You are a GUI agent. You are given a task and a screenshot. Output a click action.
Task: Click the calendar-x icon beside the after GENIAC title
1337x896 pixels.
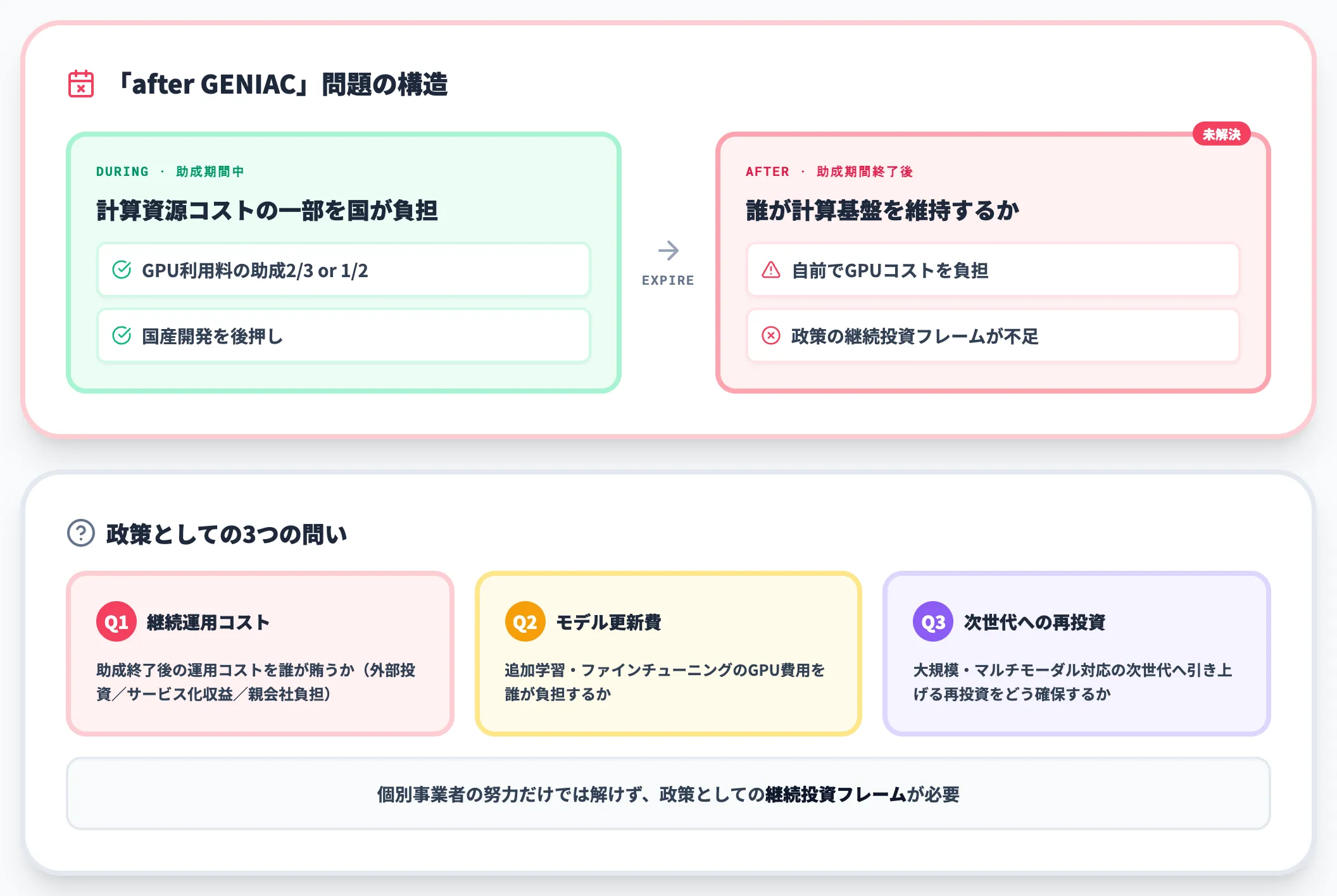[x=81, y=84]
